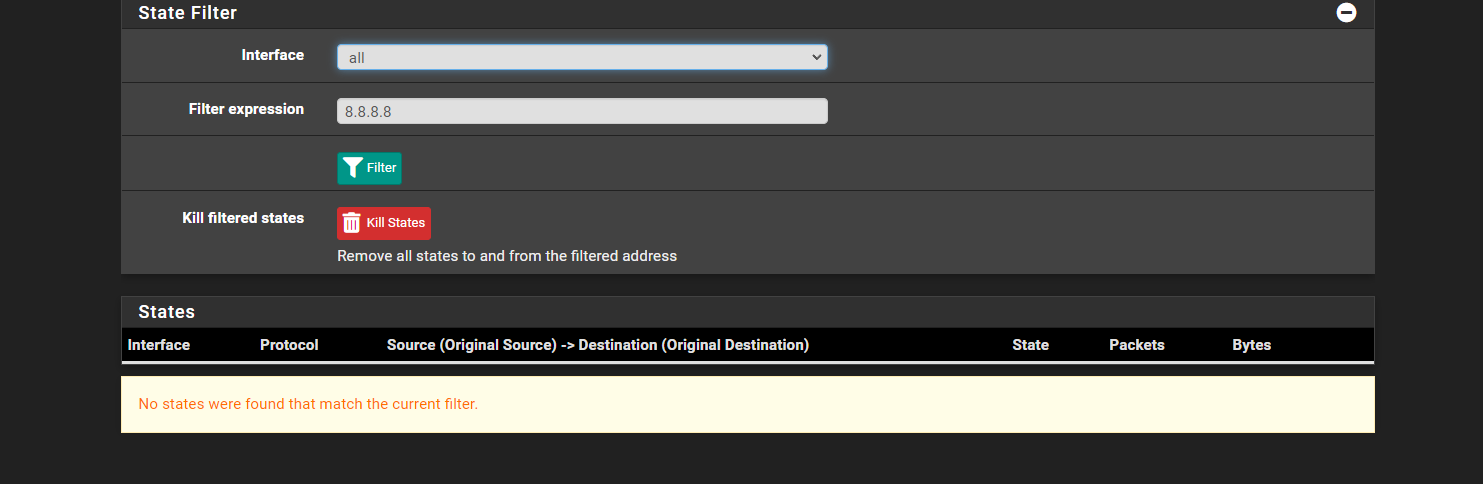The image size is (1483, 484).
Task: Click the chevron arrow of Interface select
Action: 816,58
